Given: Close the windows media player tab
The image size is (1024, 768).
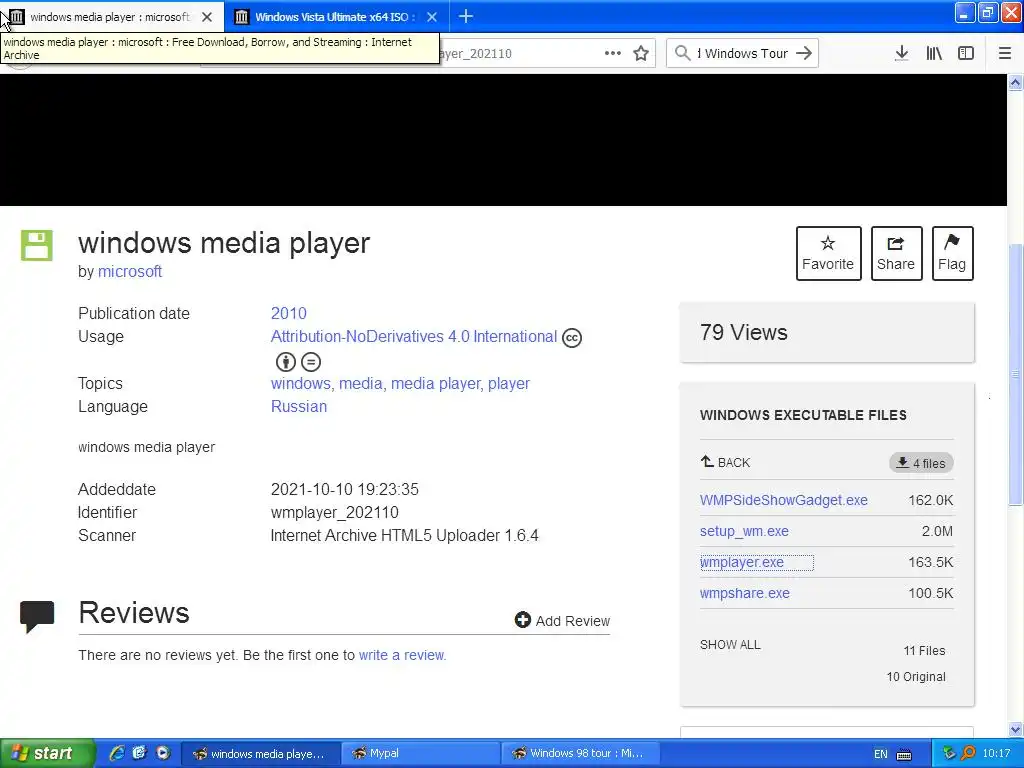Looking at the screenshot, I should pyautogui.click(x=207, y=17).
